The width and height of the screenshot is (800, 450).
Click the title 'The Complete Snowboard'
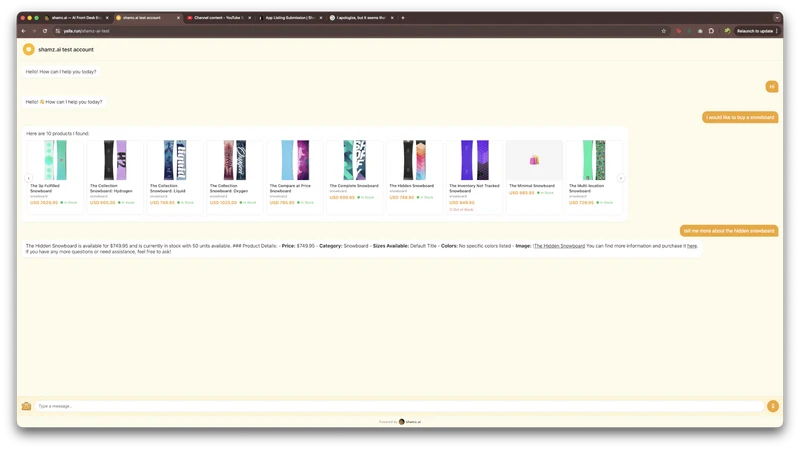pos(354,186)
